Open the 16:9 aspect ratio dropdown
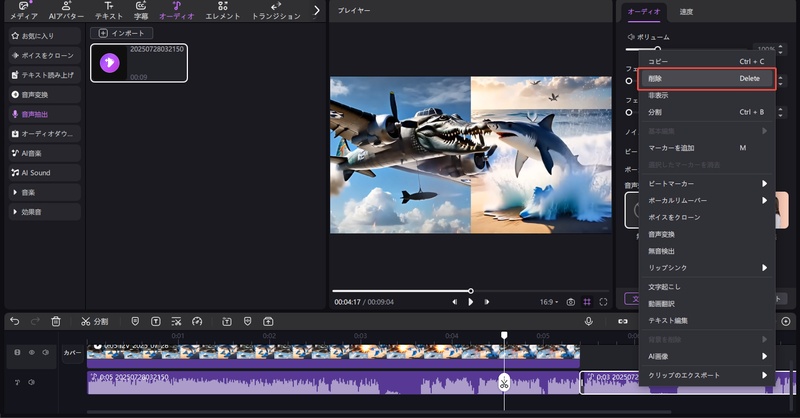 [x=549, y=302]
